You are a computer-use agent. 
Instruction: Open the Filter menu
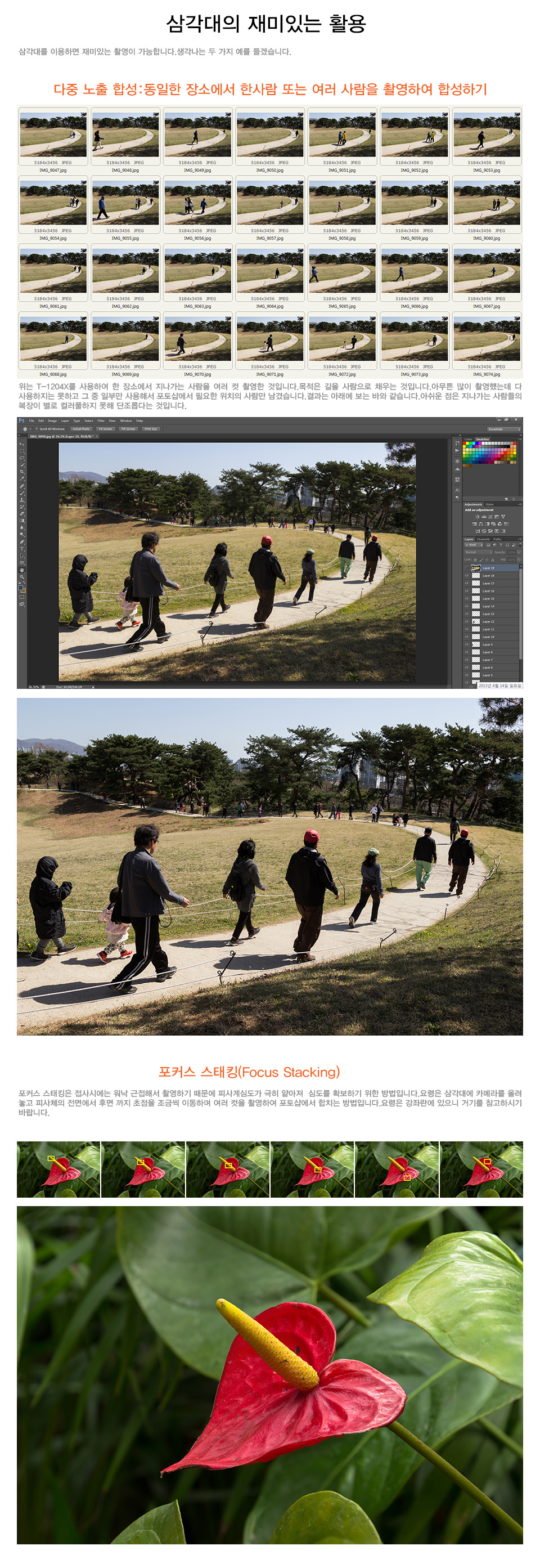[x=101, y=420]
